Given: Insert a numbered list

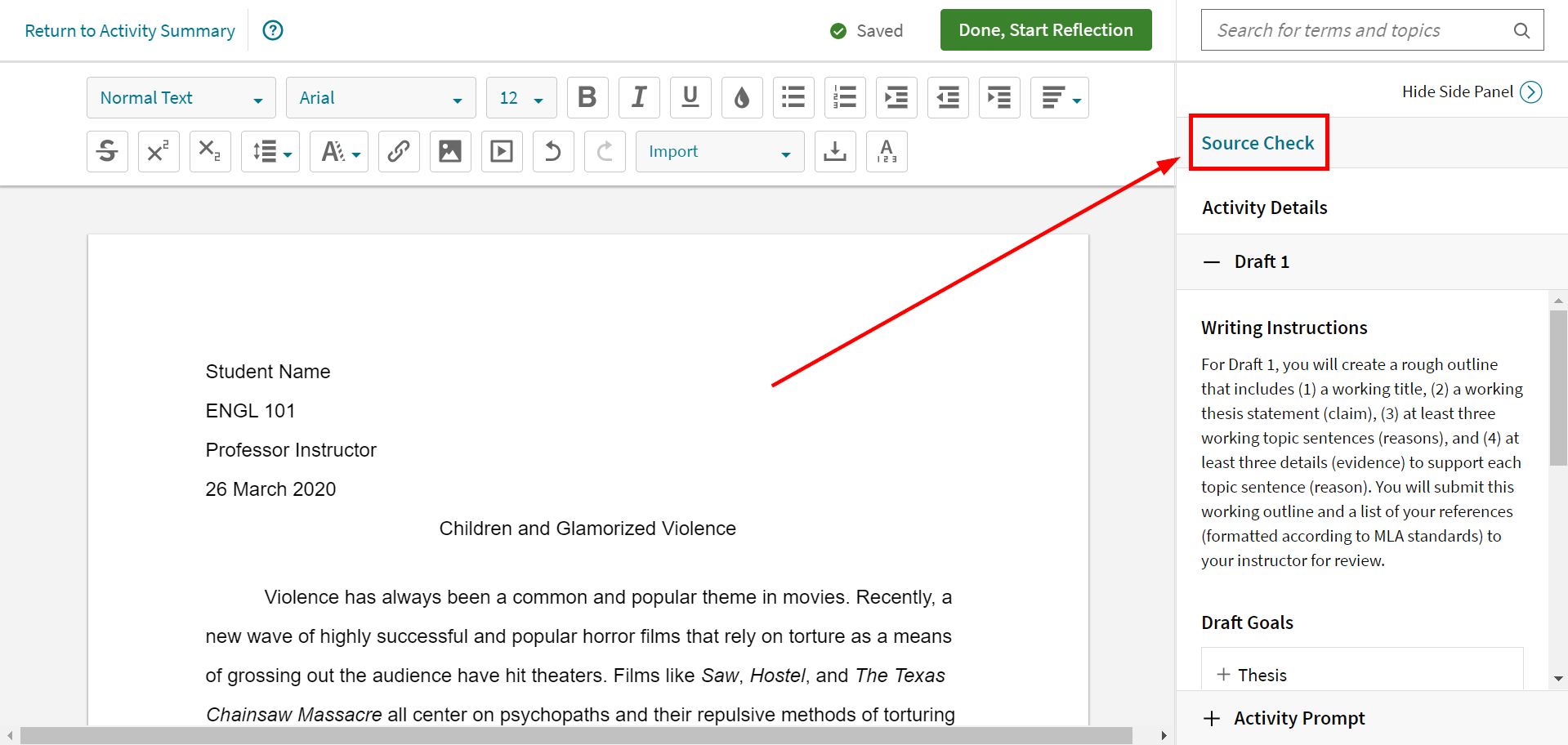Looking at the screenshot, I should coord(845,97).
